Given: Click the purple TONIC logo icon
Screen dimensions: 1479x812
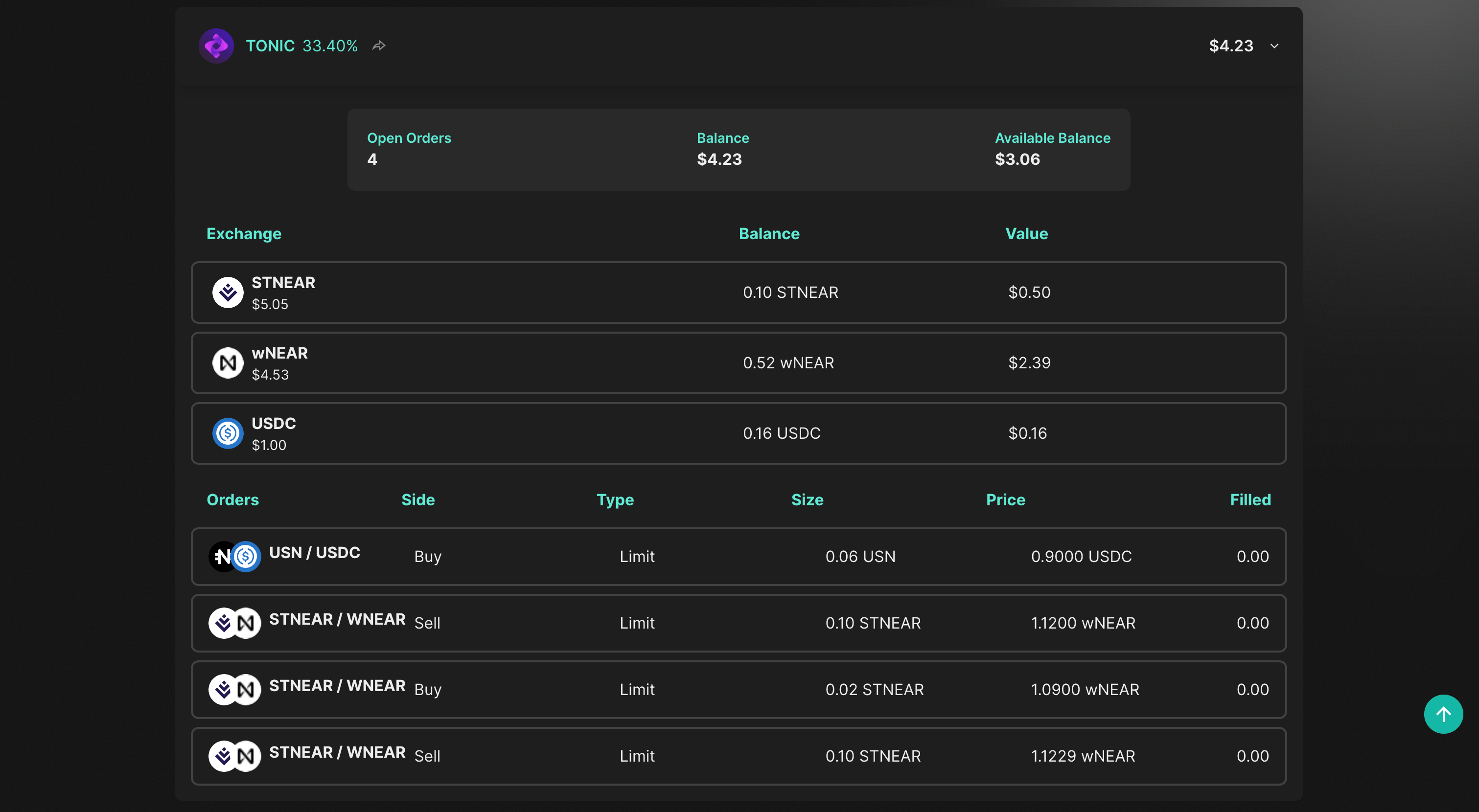Looking at the screenshot, I should pyautogui.click(x=216, y=46).
